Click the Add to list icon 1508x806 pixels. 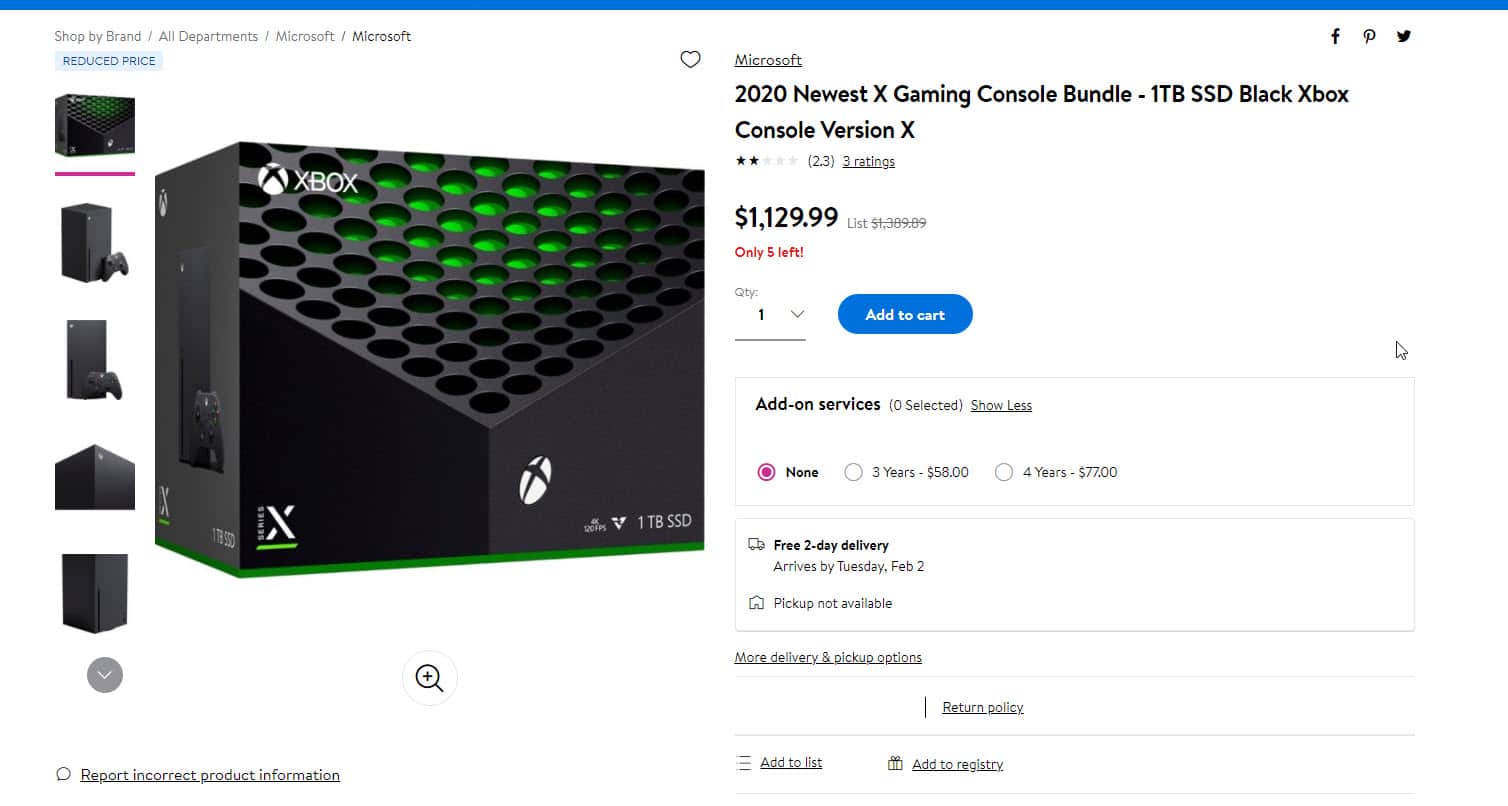point(743,763)
